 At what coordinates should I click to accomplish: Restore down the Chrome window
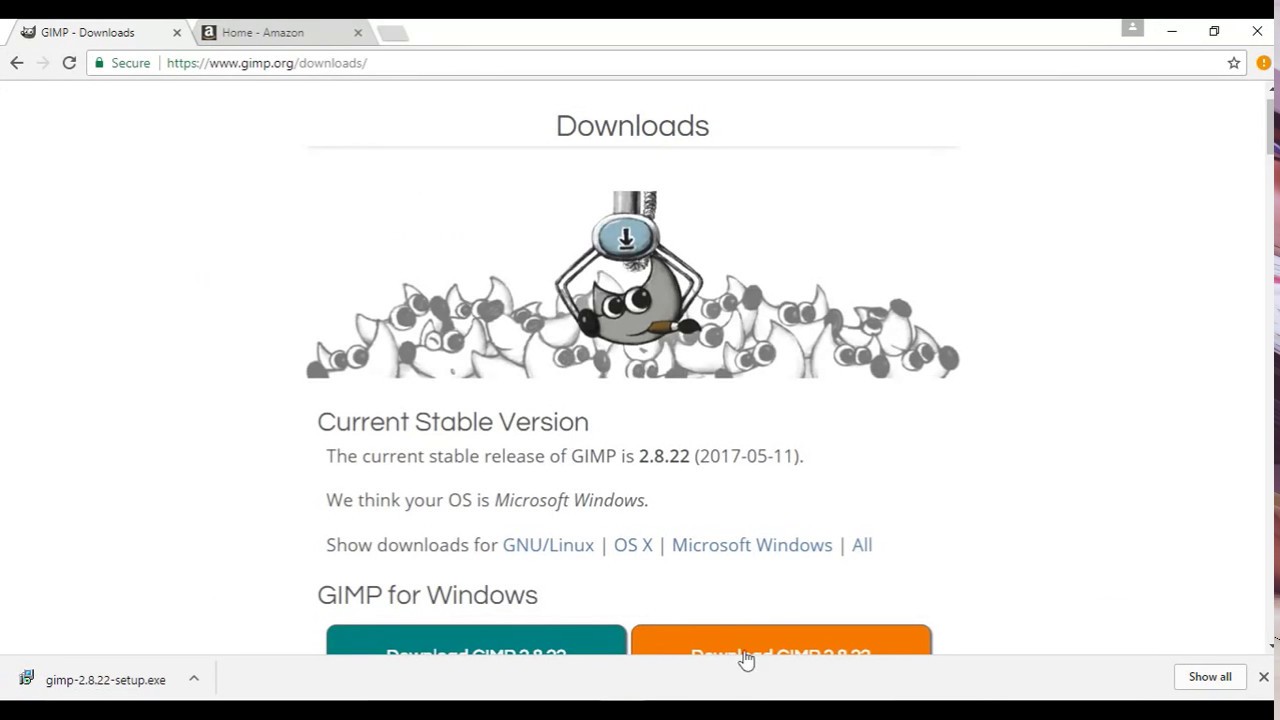1214,32
